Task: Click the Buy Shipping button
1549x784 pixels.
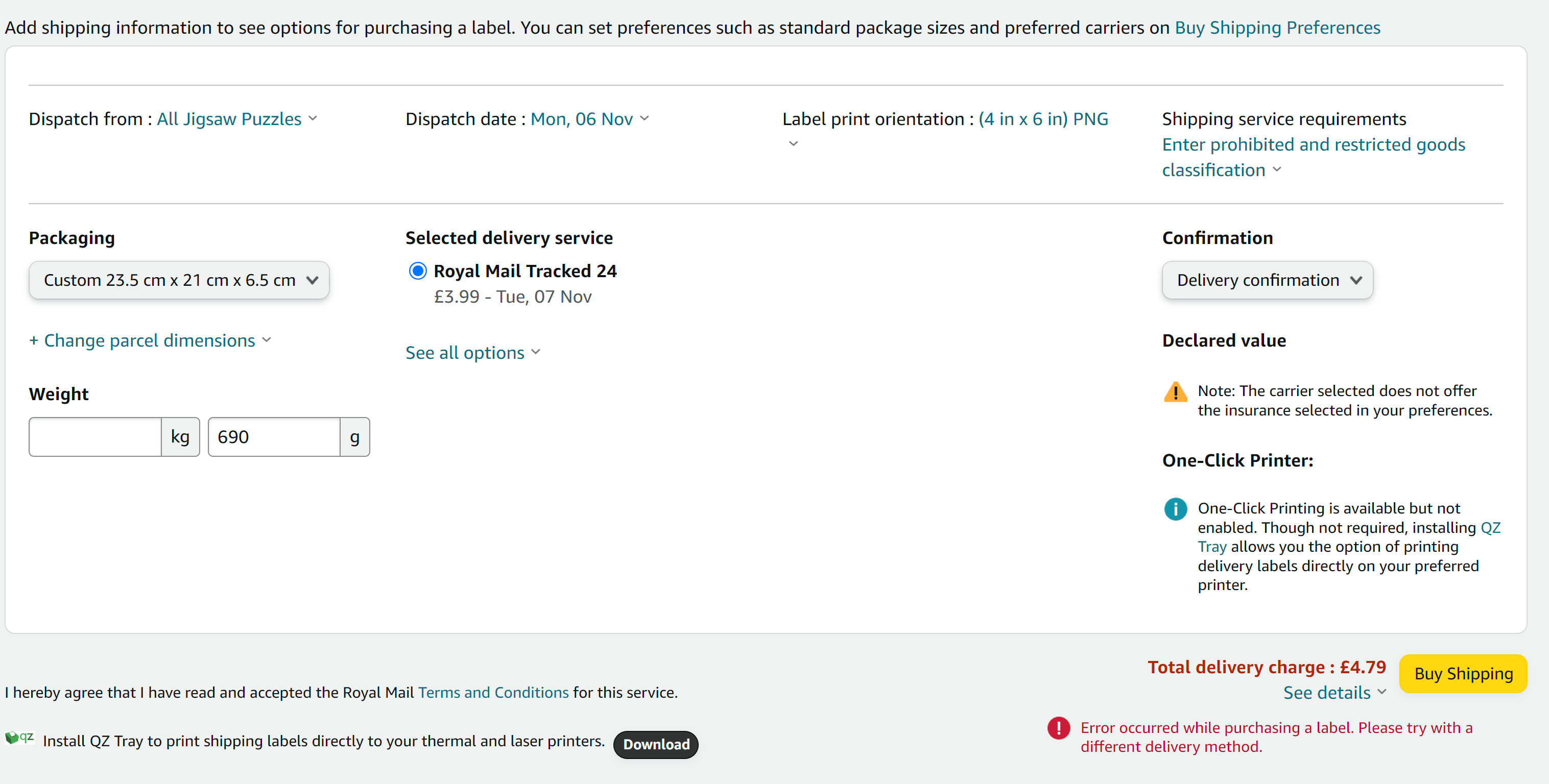Action: (x=1463, y=673)
